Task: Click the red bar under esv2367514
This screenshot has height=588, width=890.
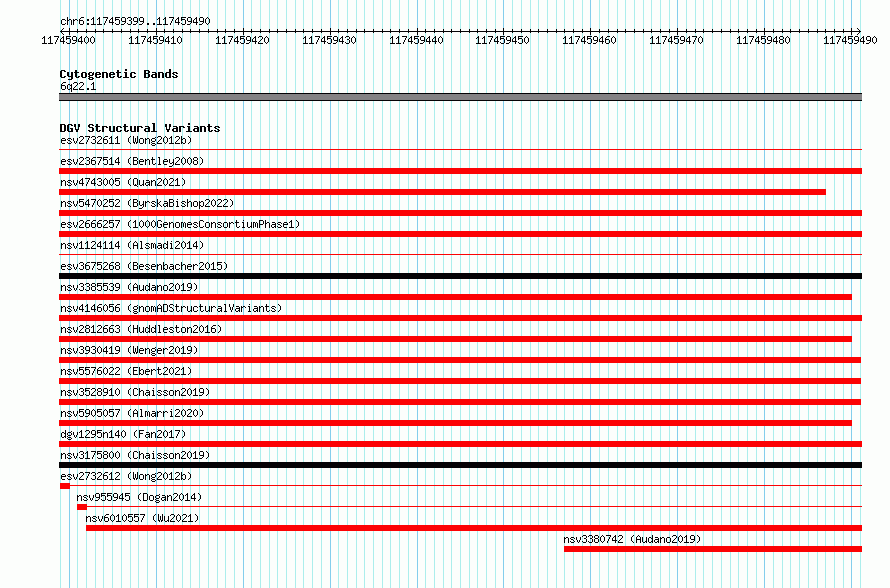Action: coord(460,171)
